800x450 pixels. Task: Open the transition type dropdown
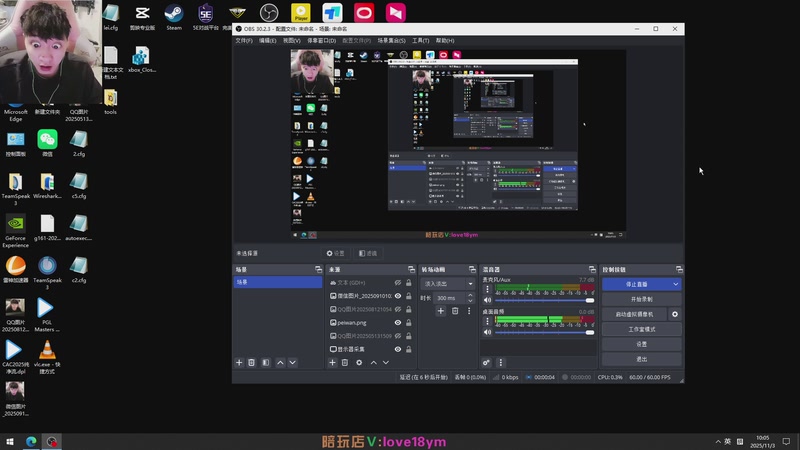[448, 284]
